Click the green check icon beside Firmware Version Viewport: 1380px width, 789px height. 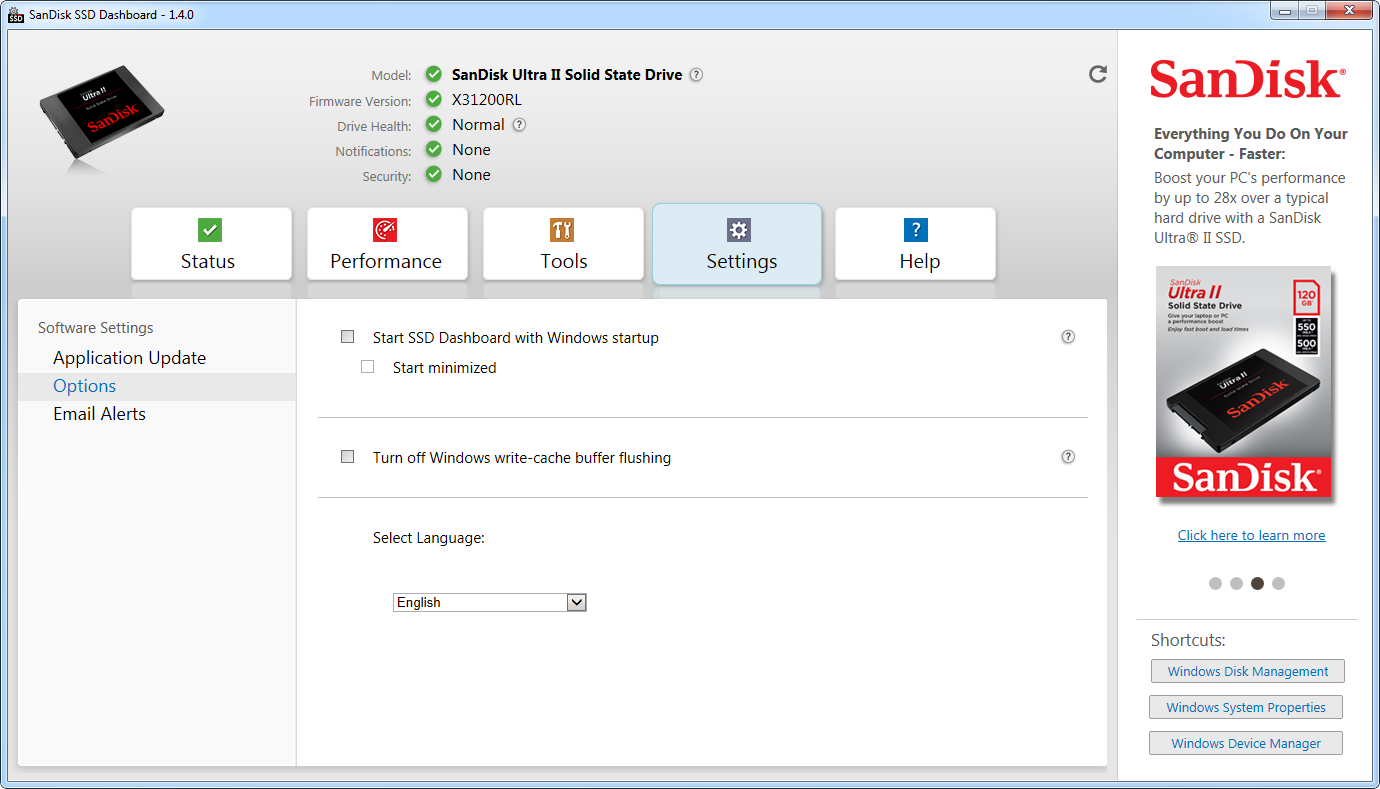click(x=433, y=99)
